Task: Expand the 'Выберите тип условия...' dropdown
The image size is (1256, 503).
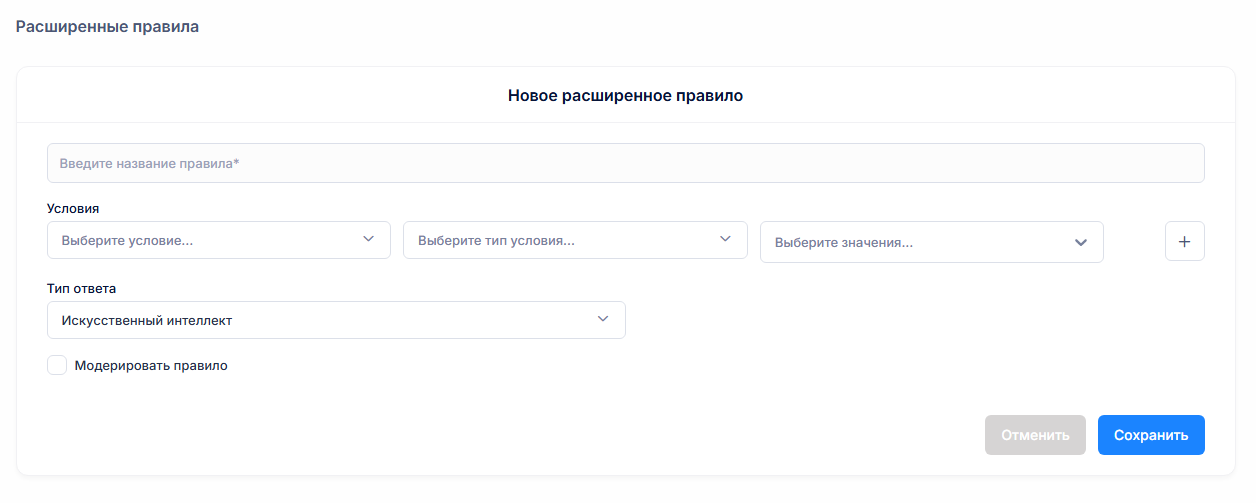Action: click(560, 241)
